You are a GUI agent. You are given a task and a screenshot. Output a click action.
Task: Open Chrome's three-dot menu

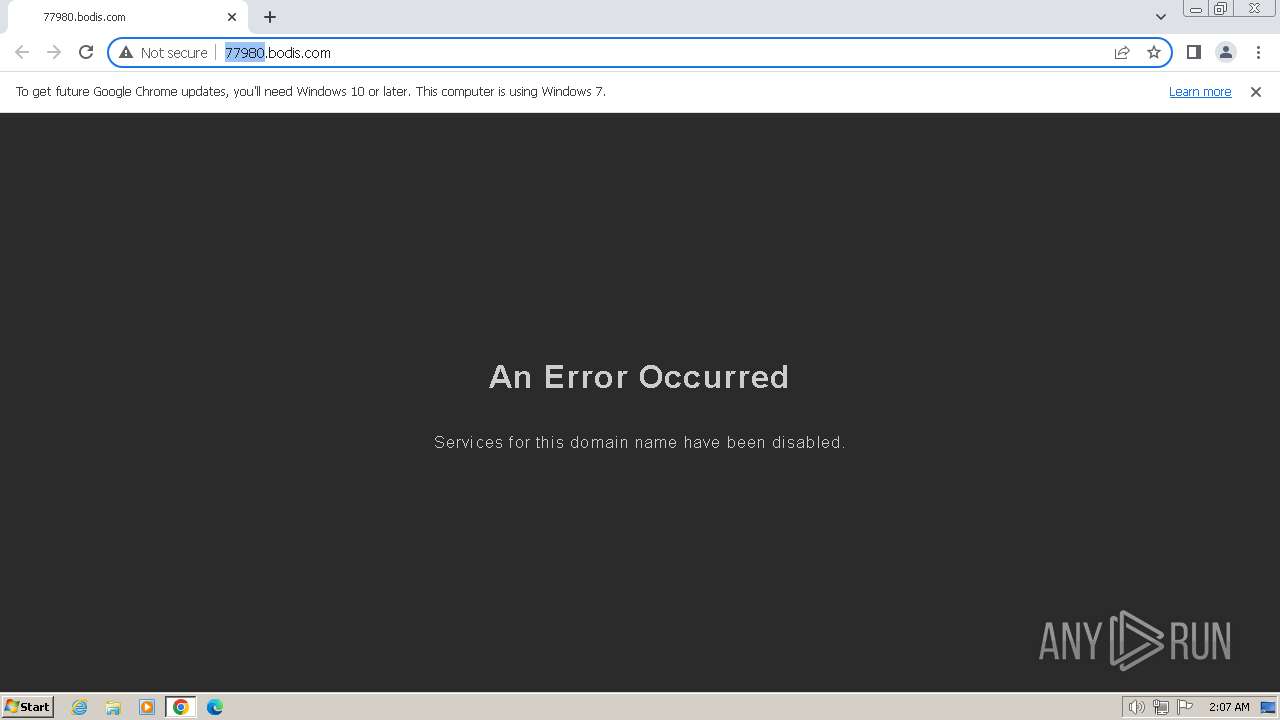pyautogui.click(x=1258, y=52)
